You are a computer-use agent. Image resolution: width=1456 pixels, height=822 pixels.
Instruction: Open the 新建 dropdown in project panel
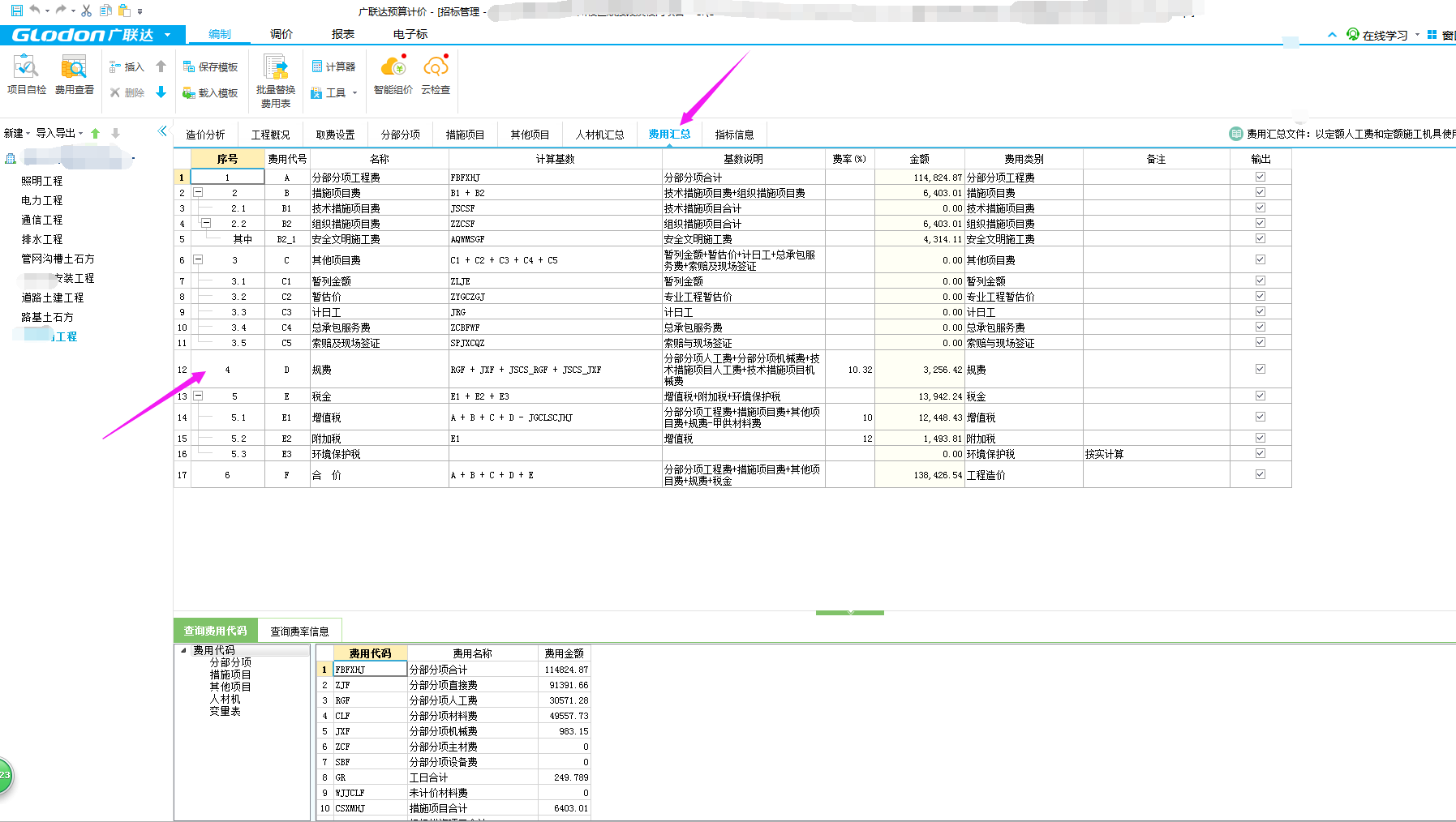17,133
